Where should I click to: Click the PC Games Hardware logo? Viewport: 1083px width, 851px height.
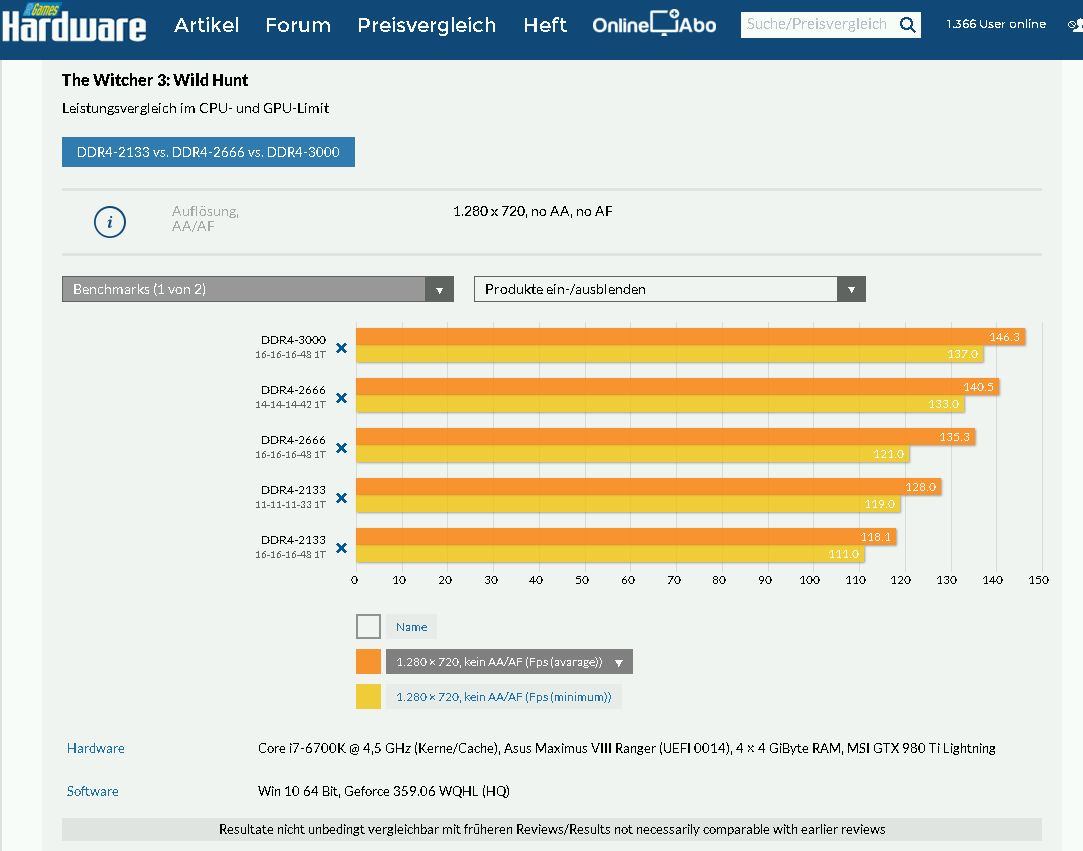point(74,24)
